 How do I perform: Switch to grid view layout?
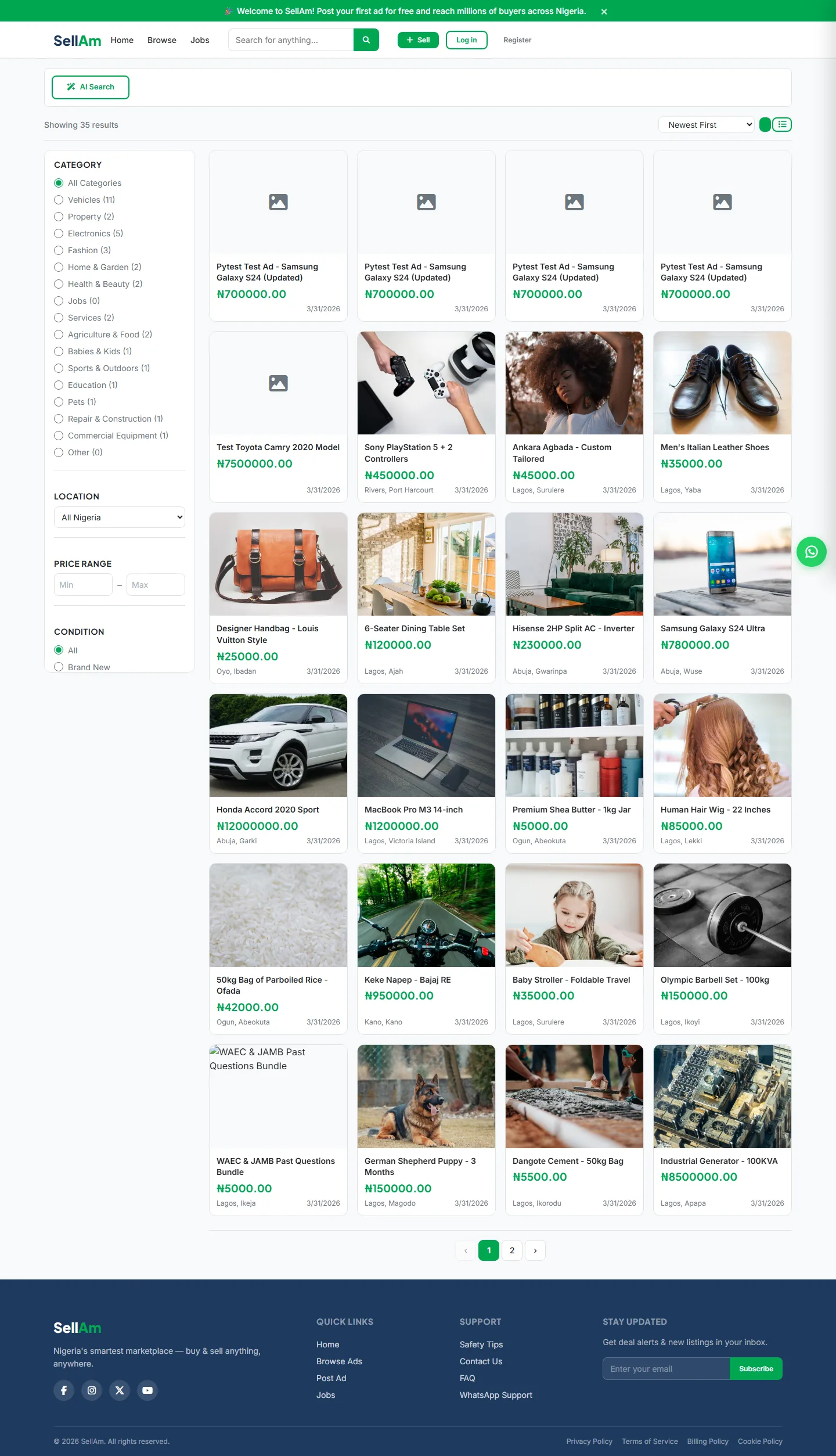point(765,124)
